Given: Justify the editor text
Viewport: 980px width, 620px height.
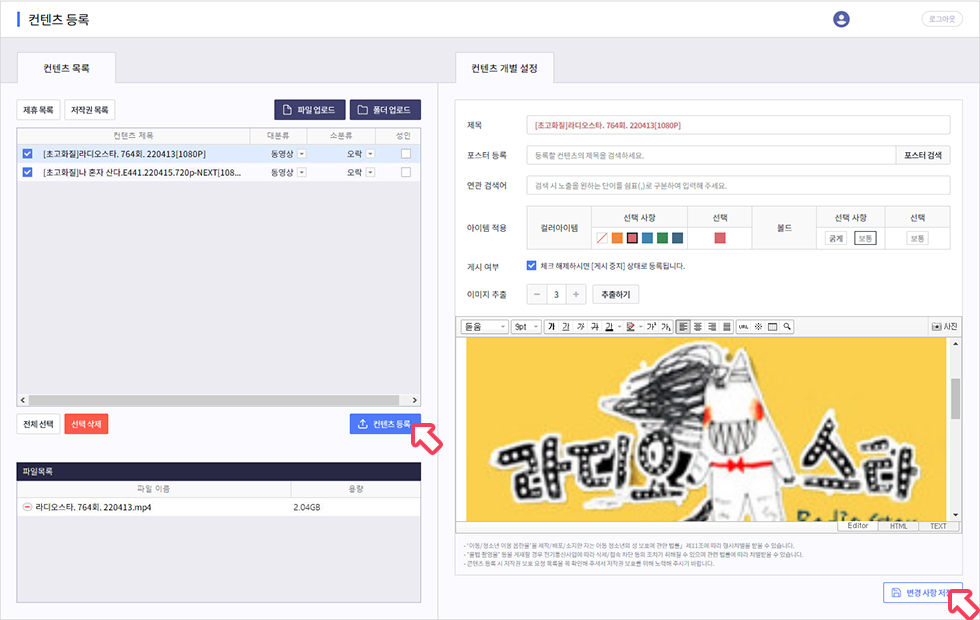Looking at the screenshot, I should point(726,327).
